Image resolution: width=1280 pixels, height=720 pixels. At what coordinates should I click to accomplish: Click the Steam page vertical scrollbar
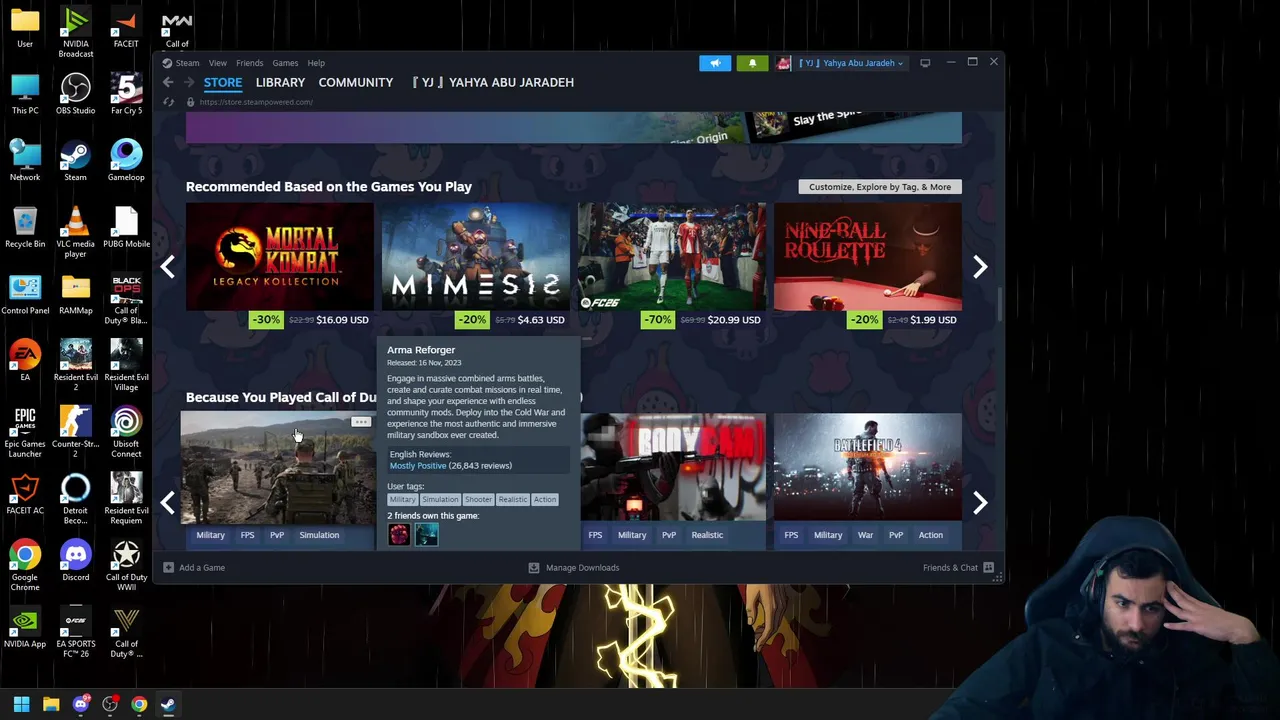999,305
